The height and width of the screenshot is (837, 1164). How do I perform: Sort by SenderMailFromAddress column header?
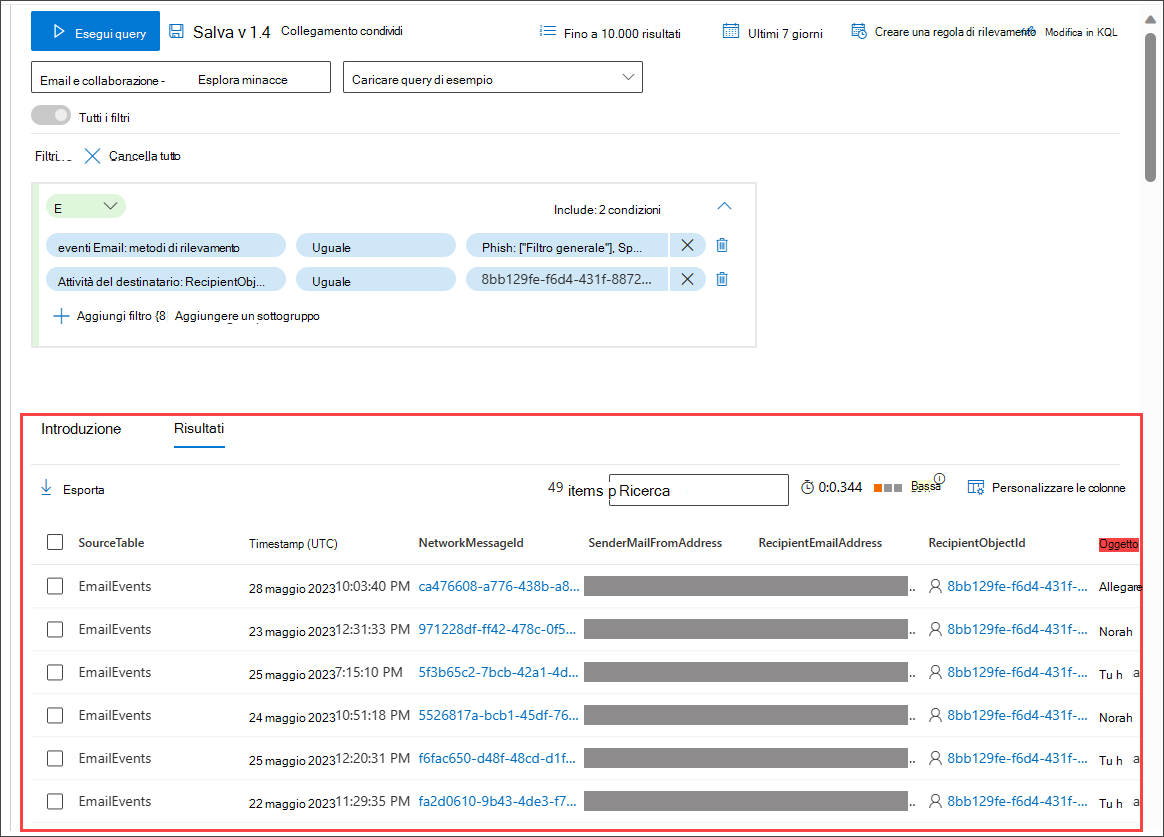[655, 543]
